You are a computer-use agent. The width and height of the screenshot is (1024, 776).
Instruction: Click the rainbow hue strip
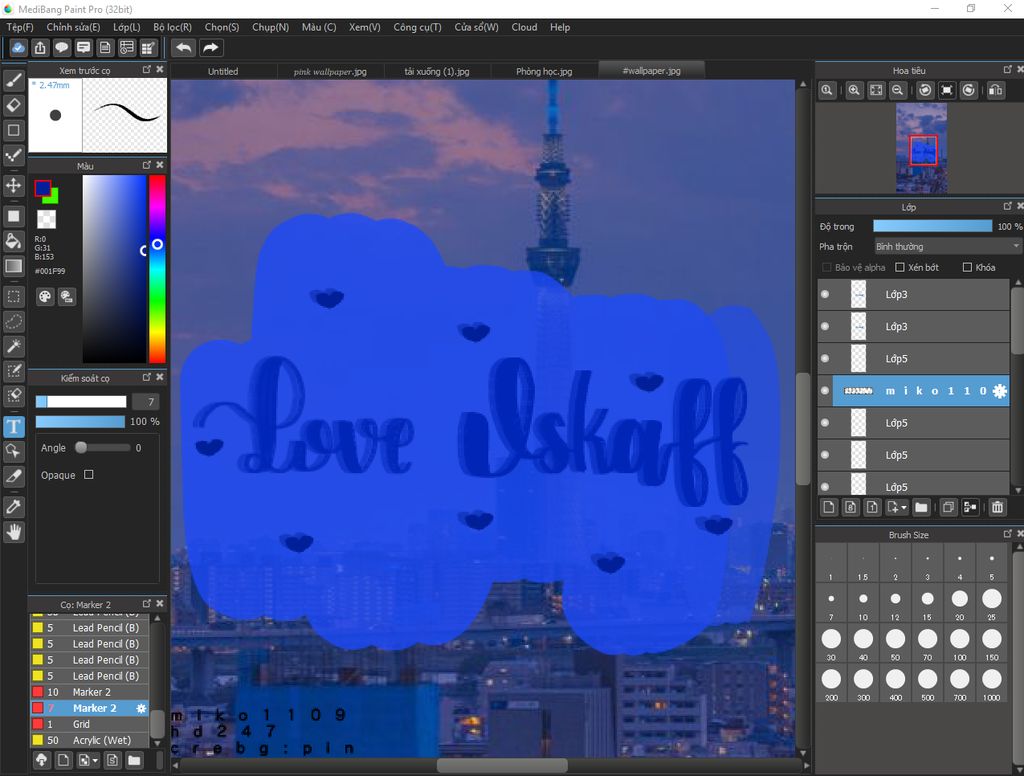[157, 268]
